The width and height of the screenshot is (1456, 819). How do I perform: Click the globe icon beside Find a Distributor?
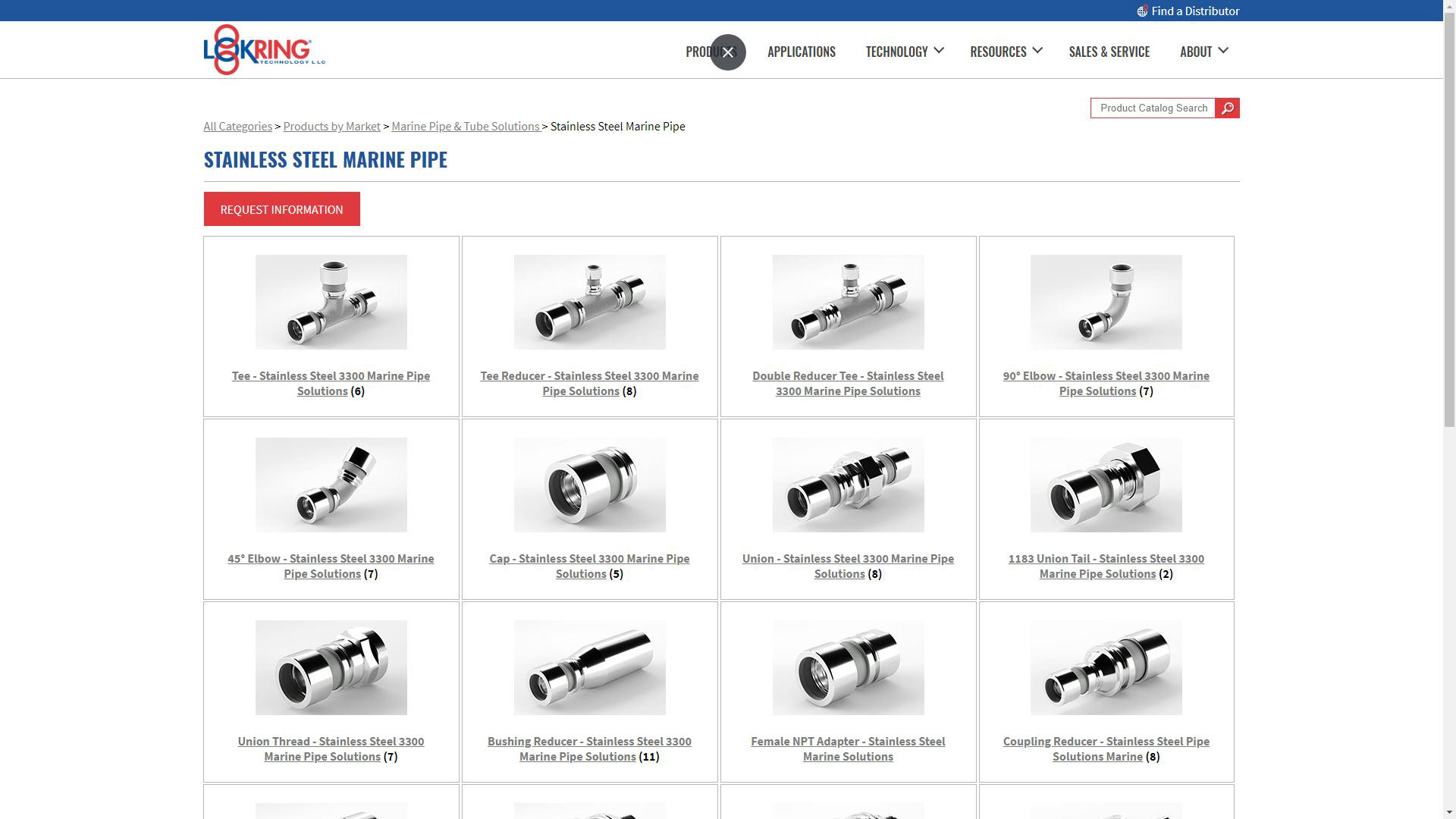(x=1142, y=11)
